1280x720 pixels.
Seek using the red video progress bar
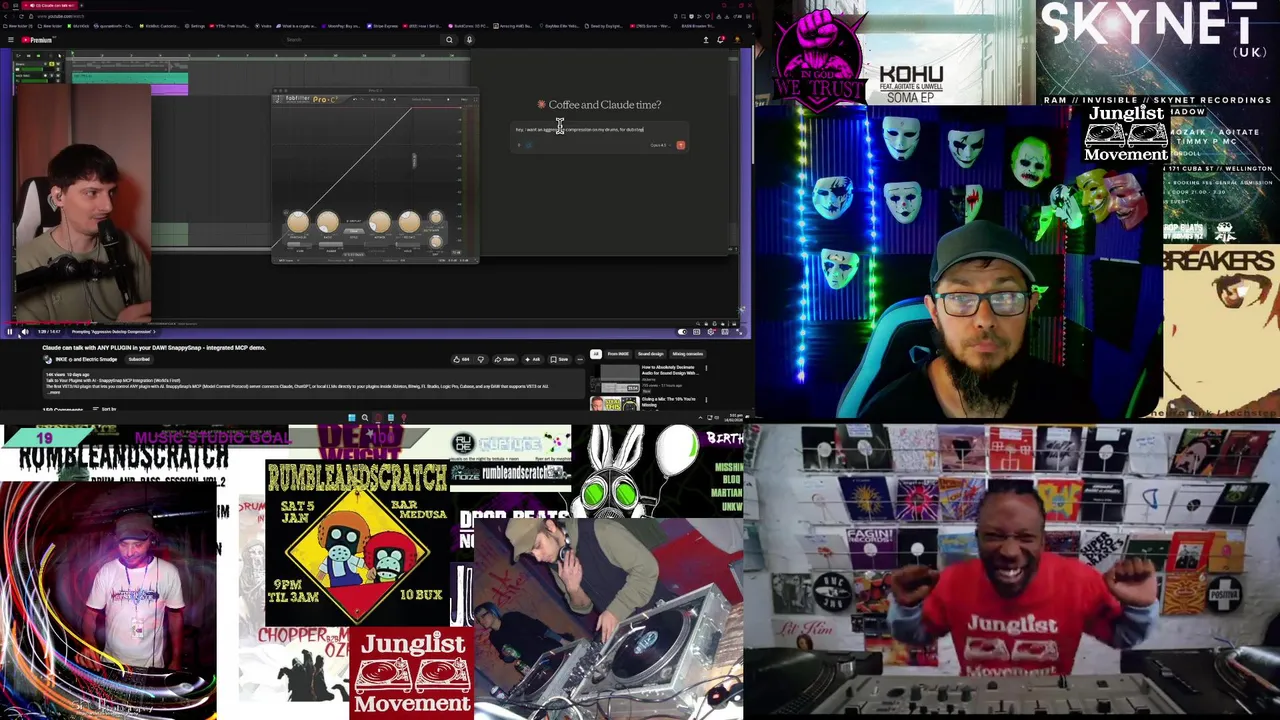pyautogui.click(x=375, y=323)
